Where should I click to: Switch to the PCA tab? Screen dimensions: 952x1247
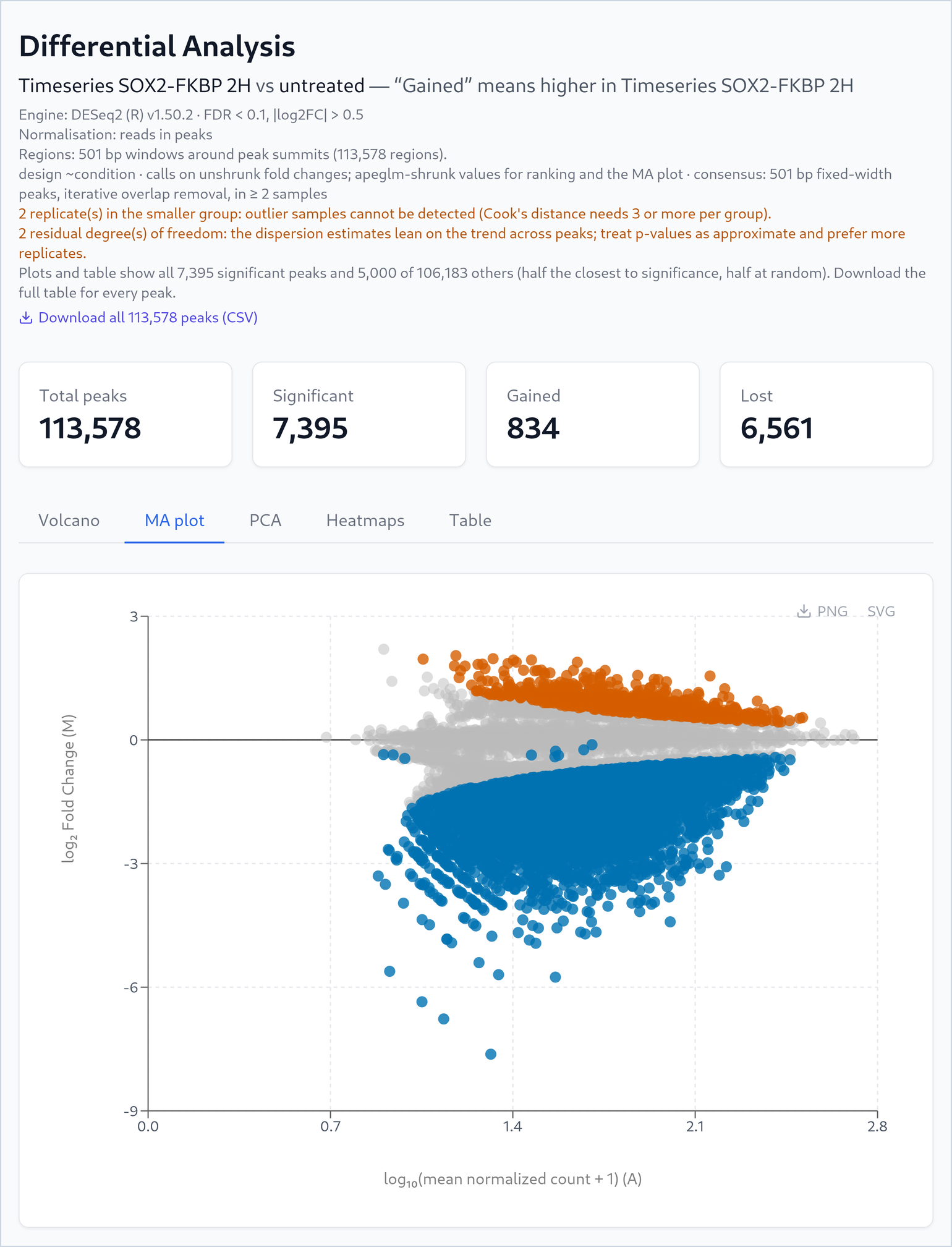pos(265,521)
